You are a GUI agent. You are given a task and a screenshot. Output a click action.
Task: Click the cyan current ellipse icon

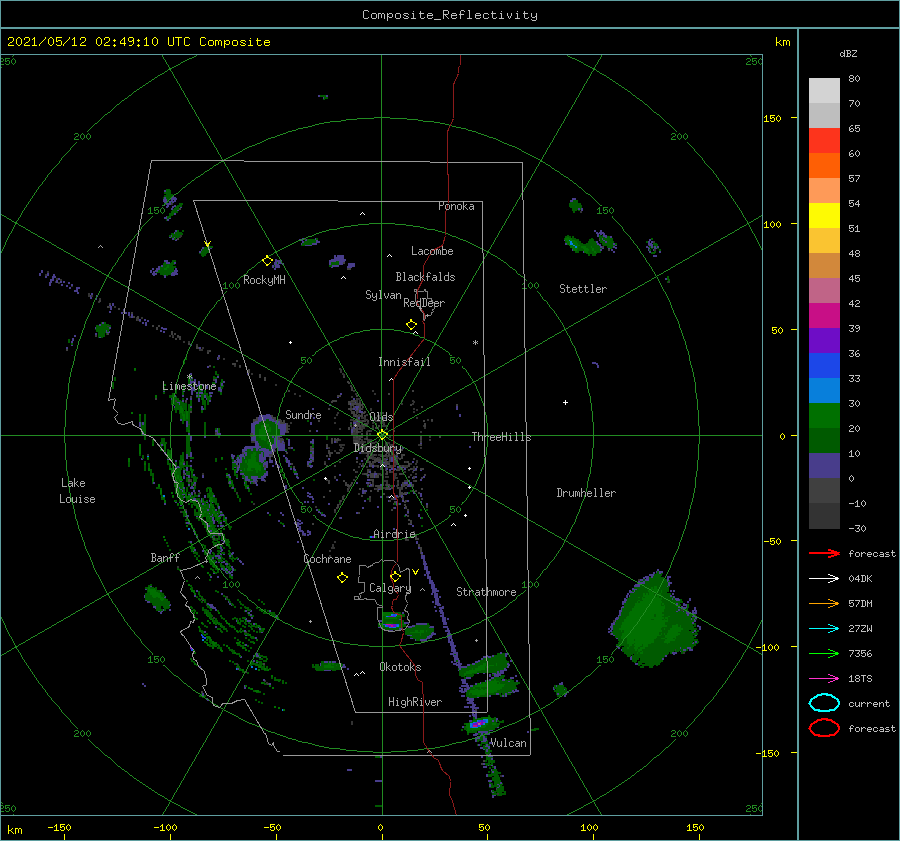[824, 703]
